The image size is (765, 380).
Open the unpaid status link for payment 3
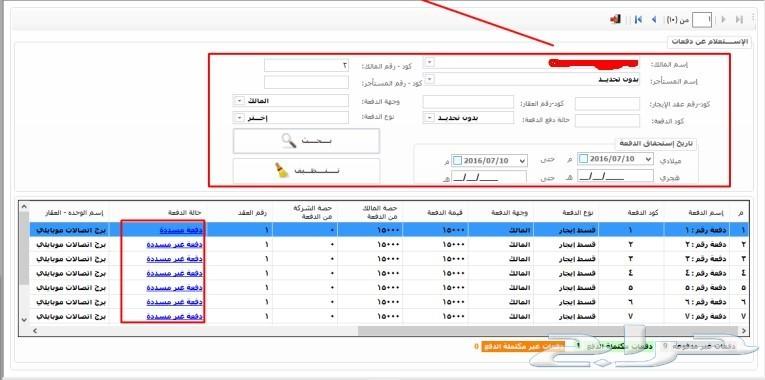click(175, 259)
